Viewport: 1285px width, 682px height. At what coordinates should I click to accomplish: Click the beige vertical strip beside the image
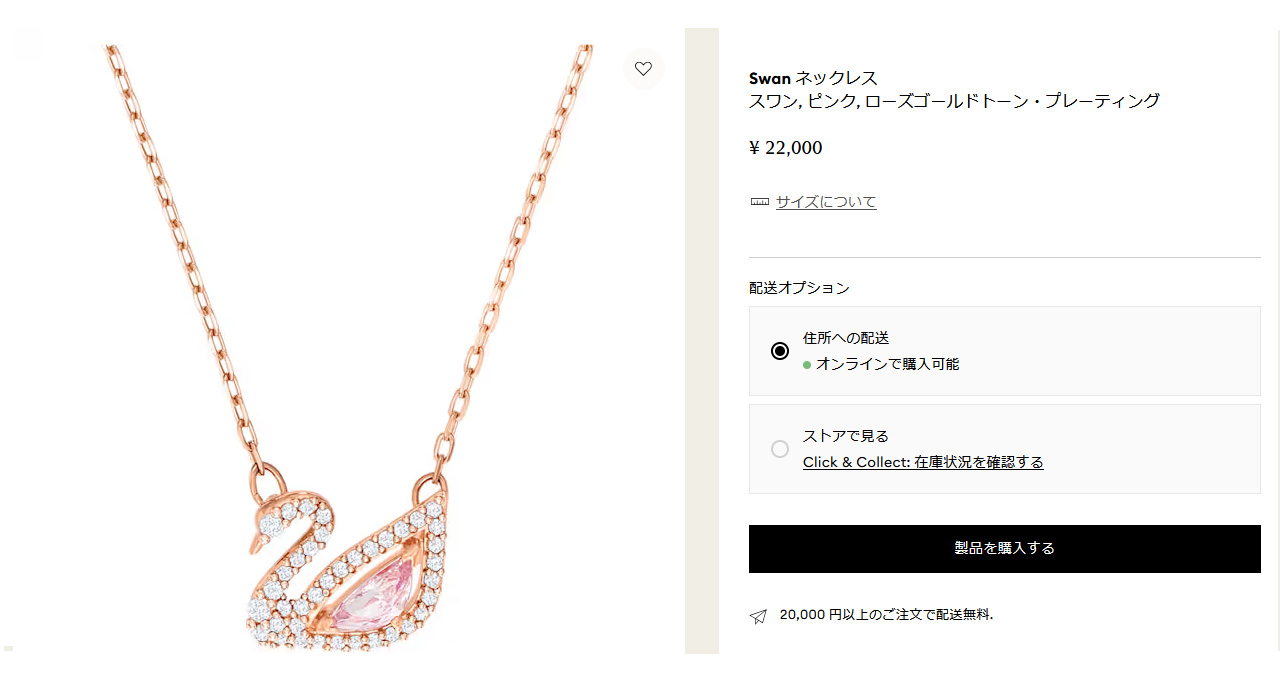700,340
